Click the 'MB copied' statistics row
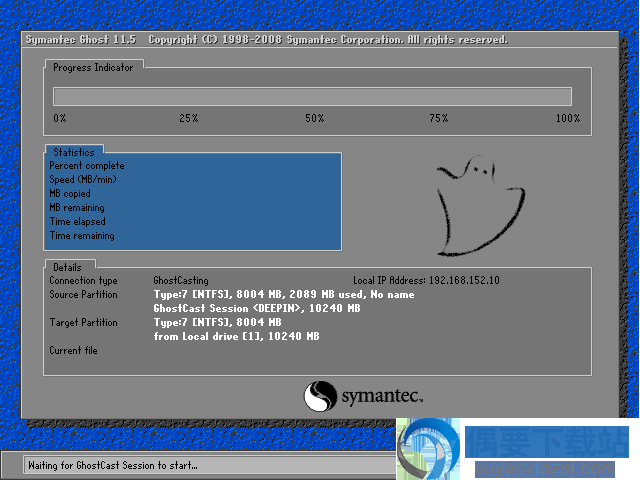Viewport: 640px width, 480px height. tap(70, 193)
